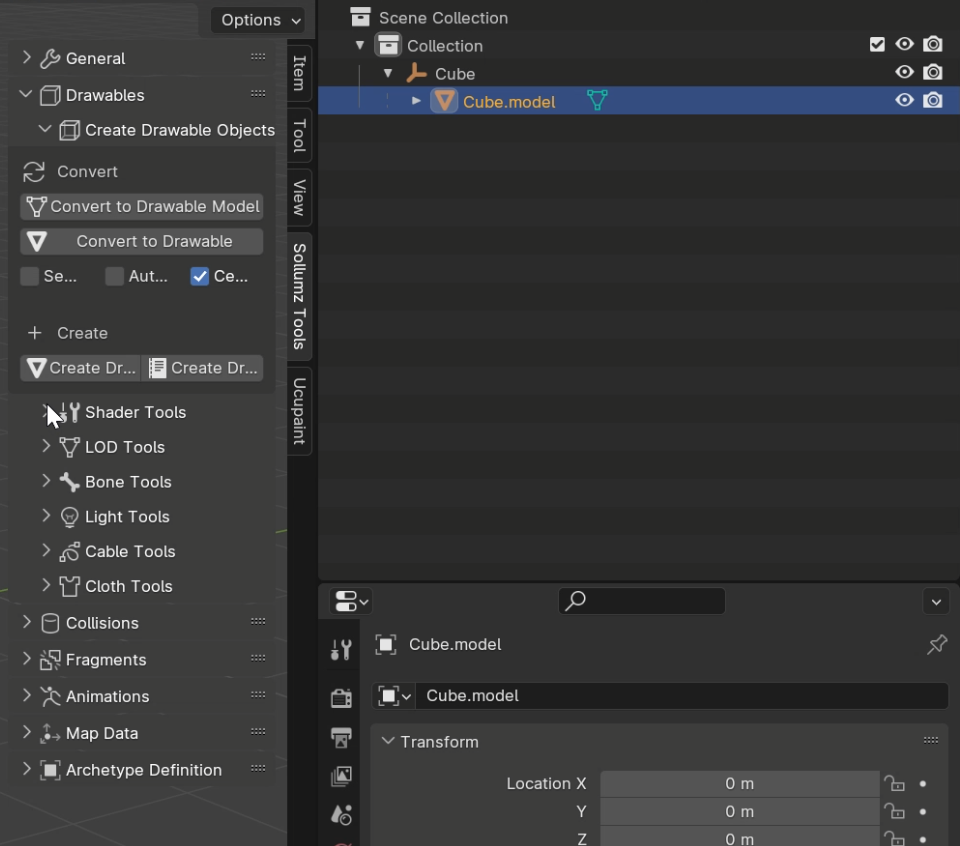The height and width of the screenshot is (846, 960).
Task: Click the Convert to Drawable Model button
Action: point(142,207)
